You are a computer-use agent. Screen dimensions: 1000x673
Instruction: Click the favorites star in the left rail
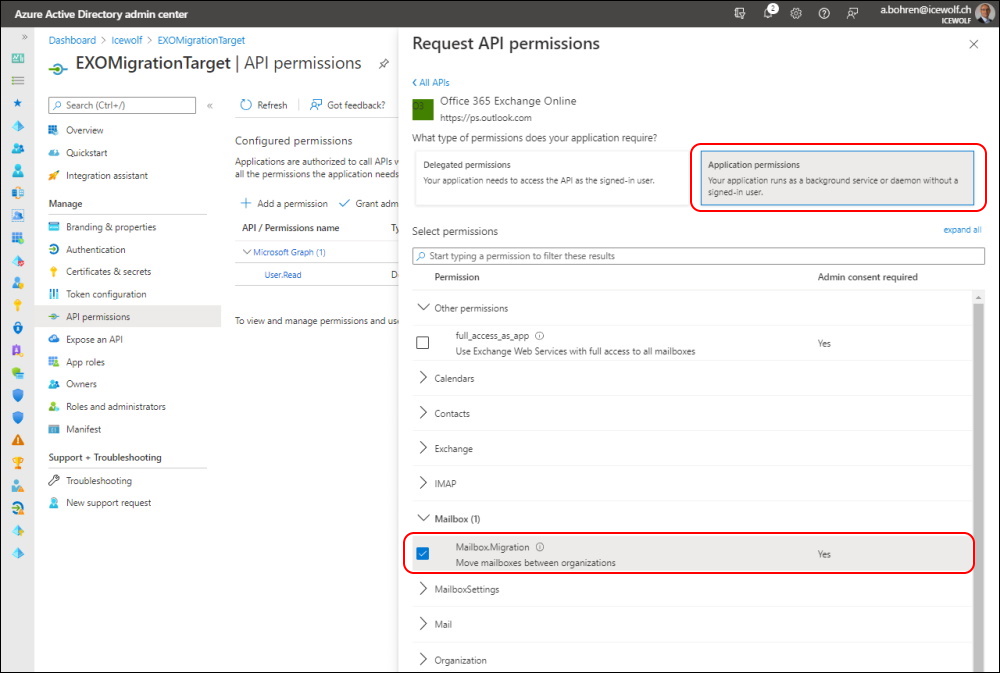(18, 103)
